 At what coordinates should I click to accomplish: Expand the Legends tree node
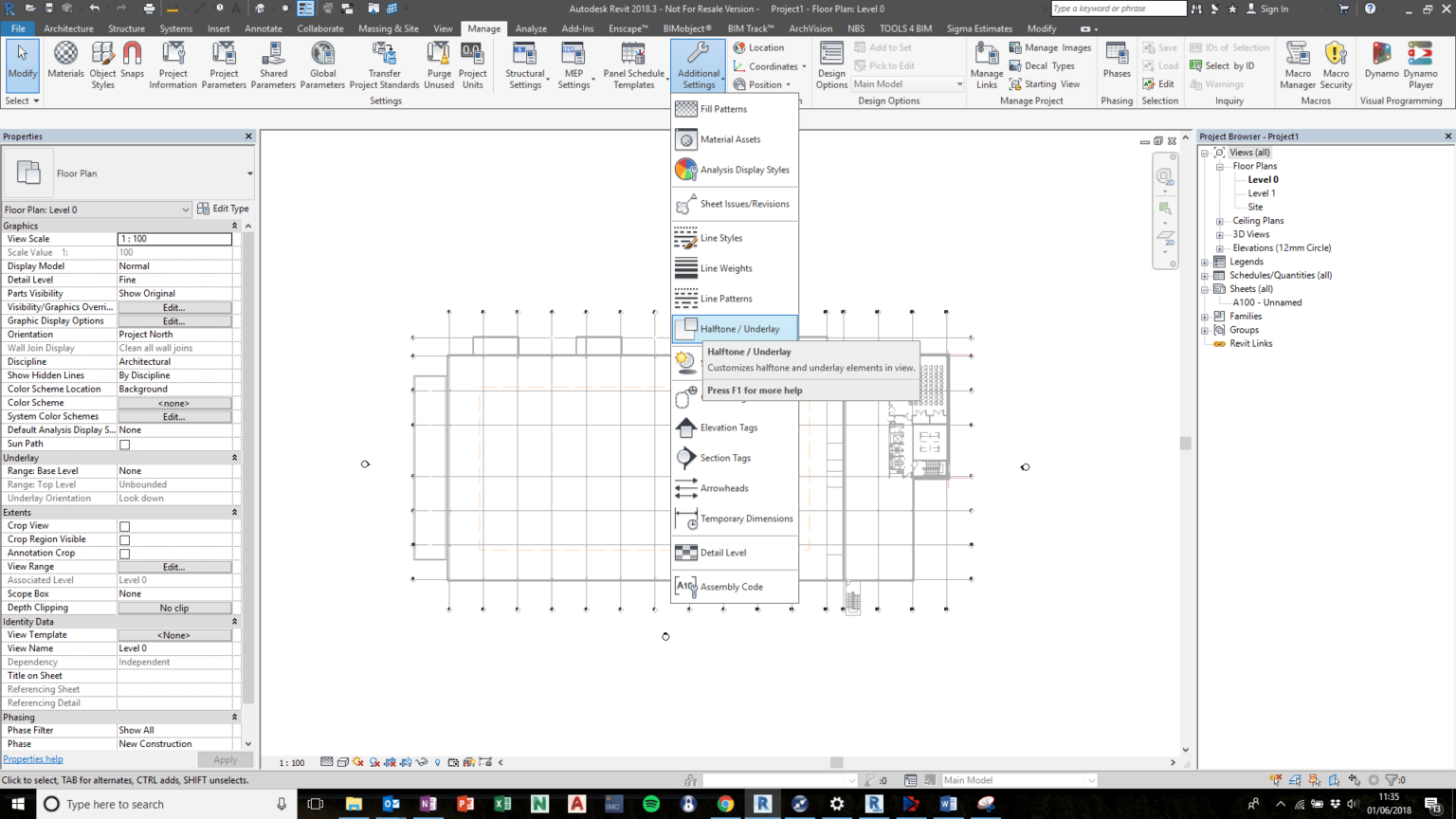pos(1205,262)
